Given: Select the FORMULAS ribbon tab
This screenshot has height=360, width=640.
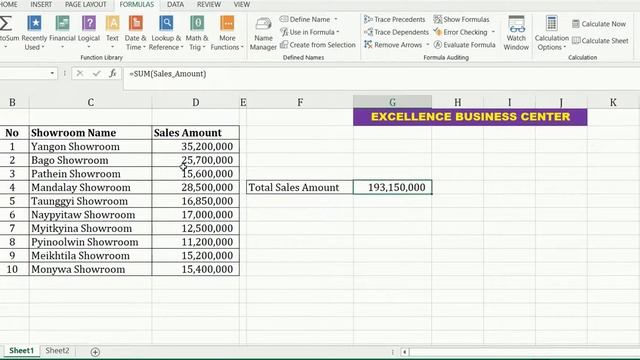Looking at the screenshot, I should (x=137, y=4).
